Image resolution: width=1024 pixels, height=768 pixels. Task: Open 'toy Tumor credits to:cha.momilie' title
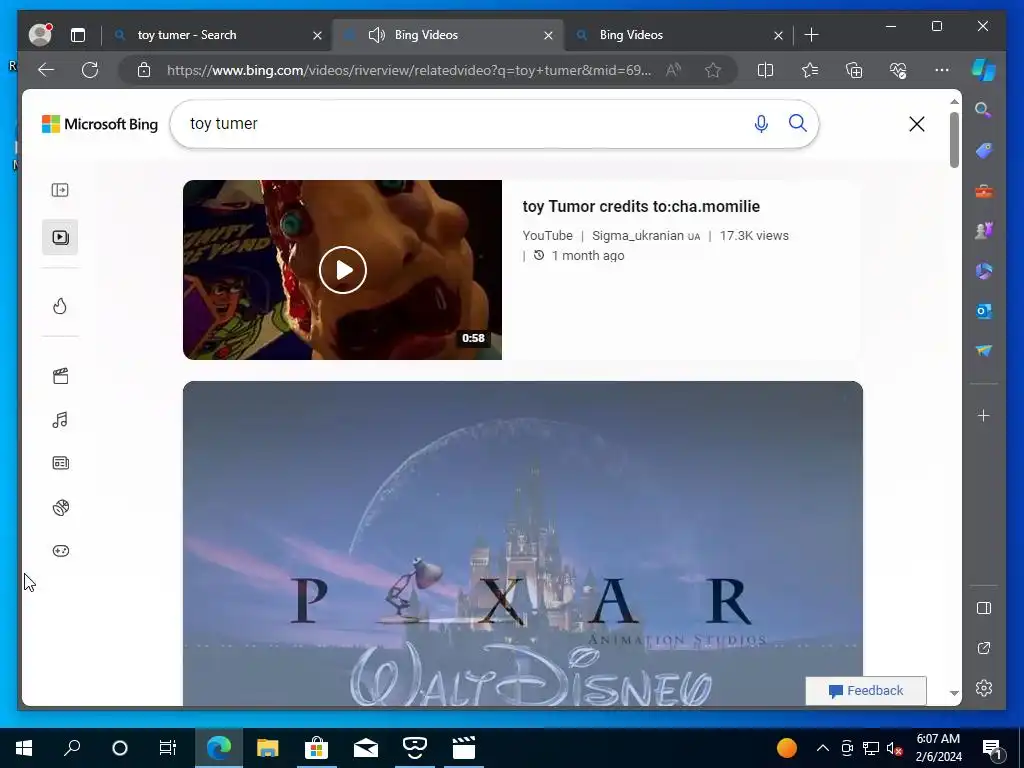point(641,206)
